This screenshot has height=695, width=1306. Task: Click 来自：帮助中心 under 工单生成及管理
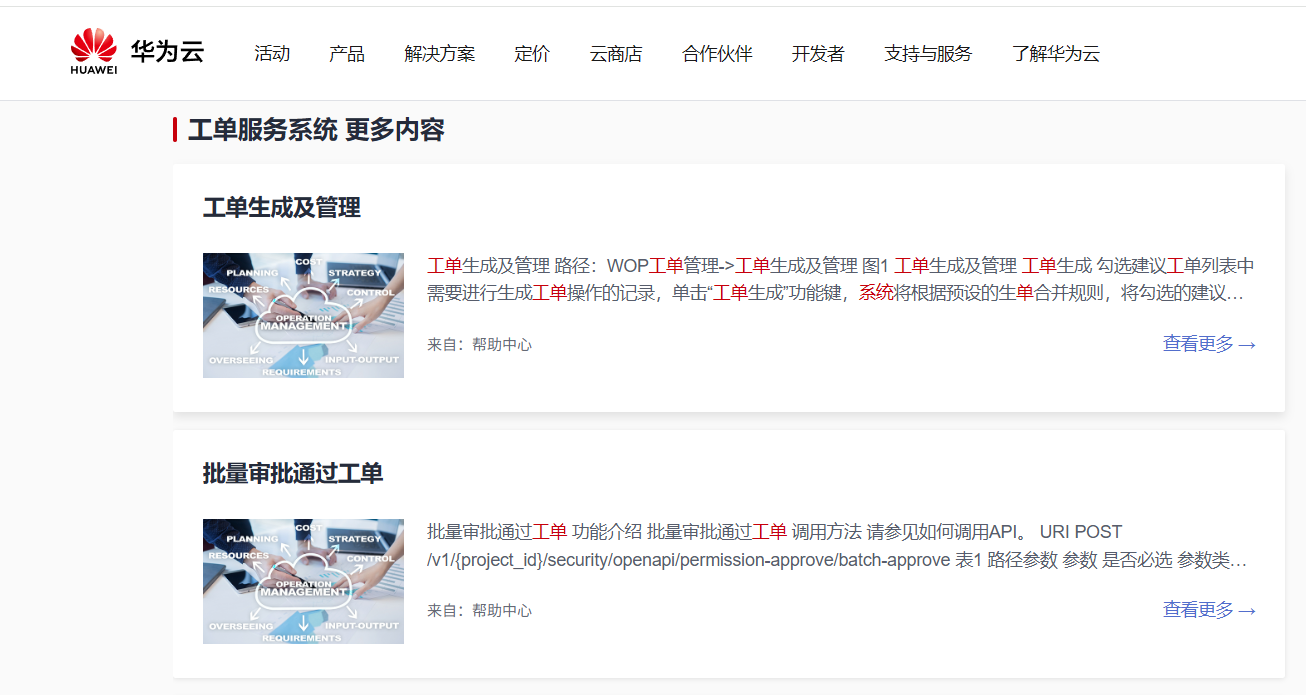[480, 345]
